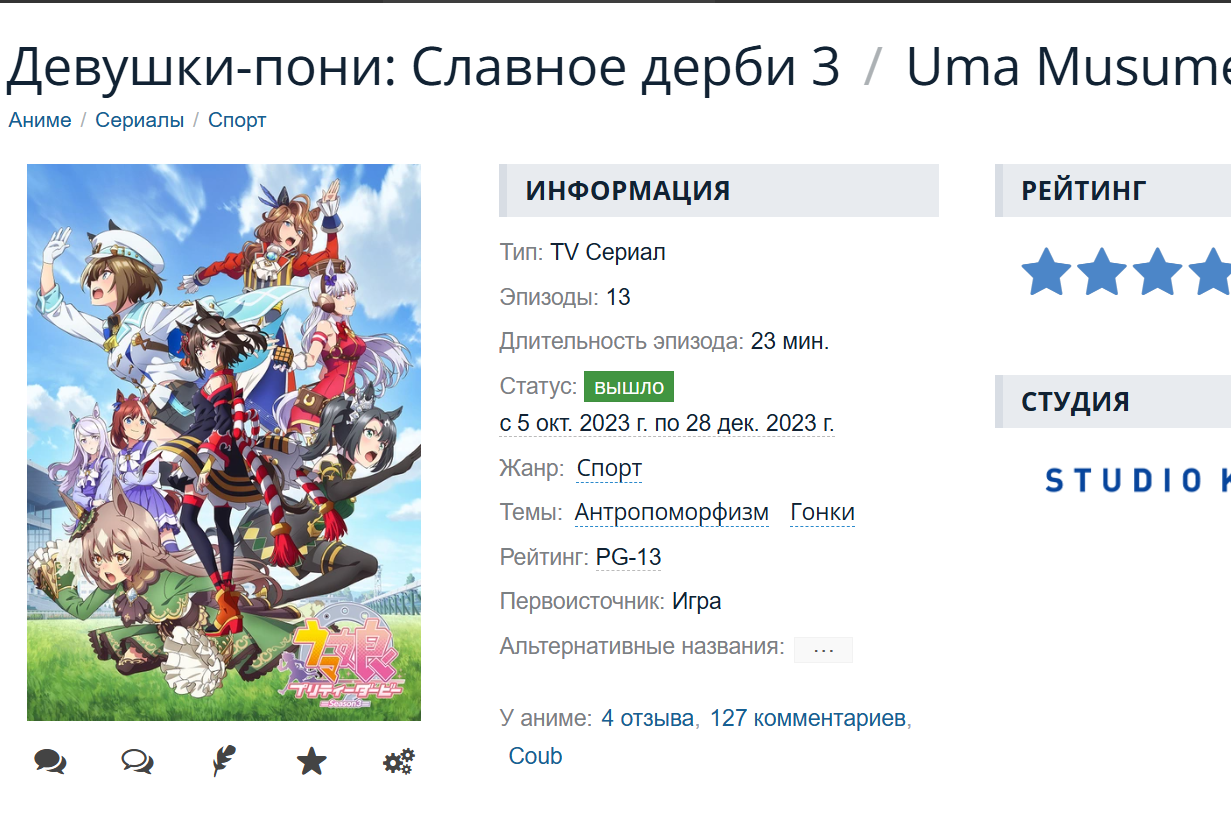Screen dimensions: 1231x824
Task: Open the anime poster image
Action: [x=224, y=442]
